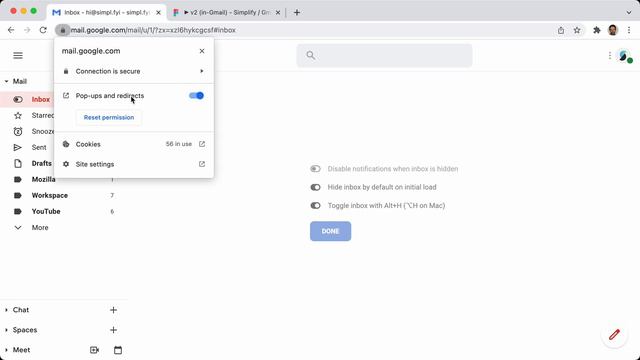Toggle Hide inbox by default on initial load
The width and height of the screenshot is (640, 360).
[315, 187]
